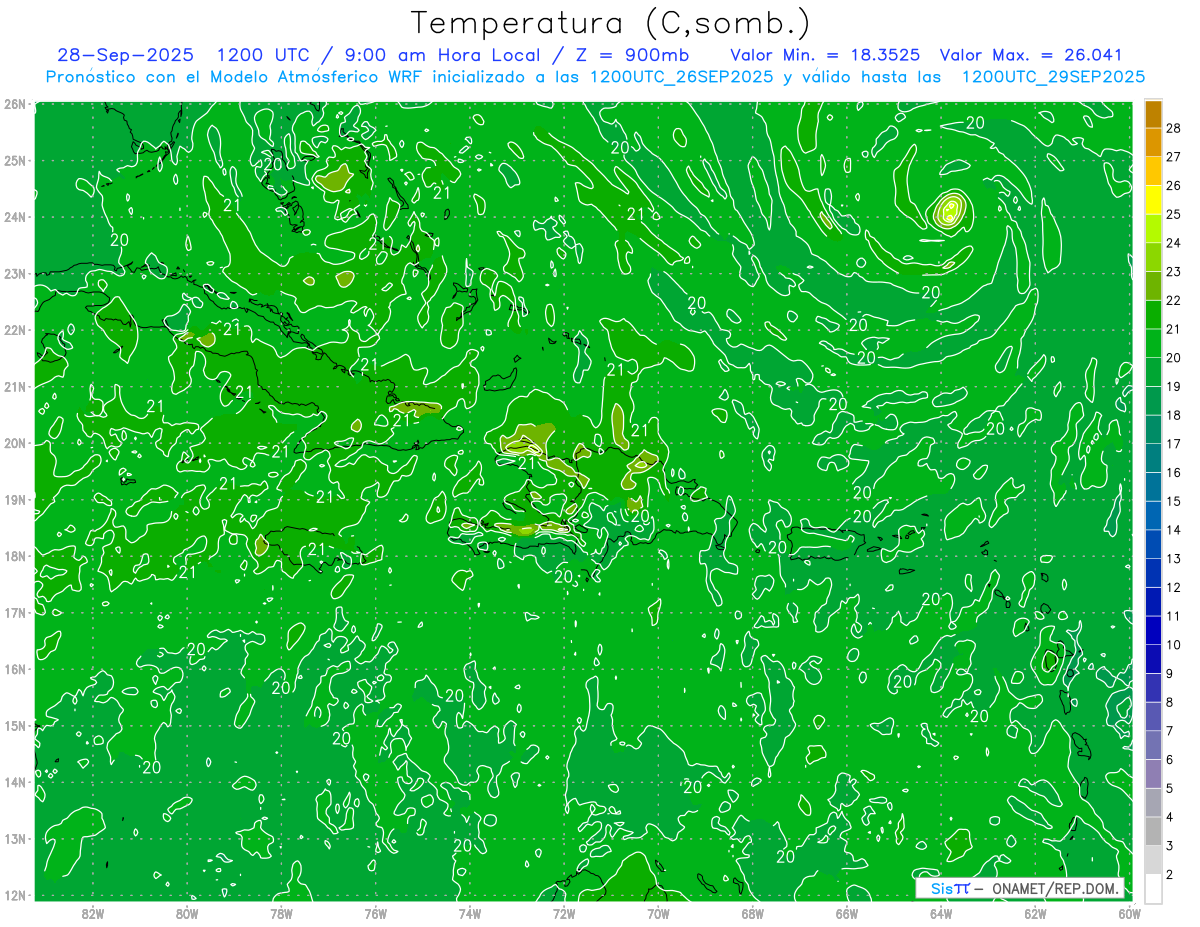Click the longitude axis label '68W'
This screenshot has width=1200, height=927.
[x=752, y=913]
